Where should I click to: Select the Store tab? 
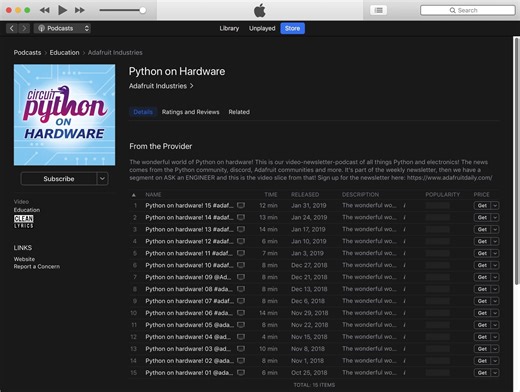pyautogui.click(x=292, y=28)
